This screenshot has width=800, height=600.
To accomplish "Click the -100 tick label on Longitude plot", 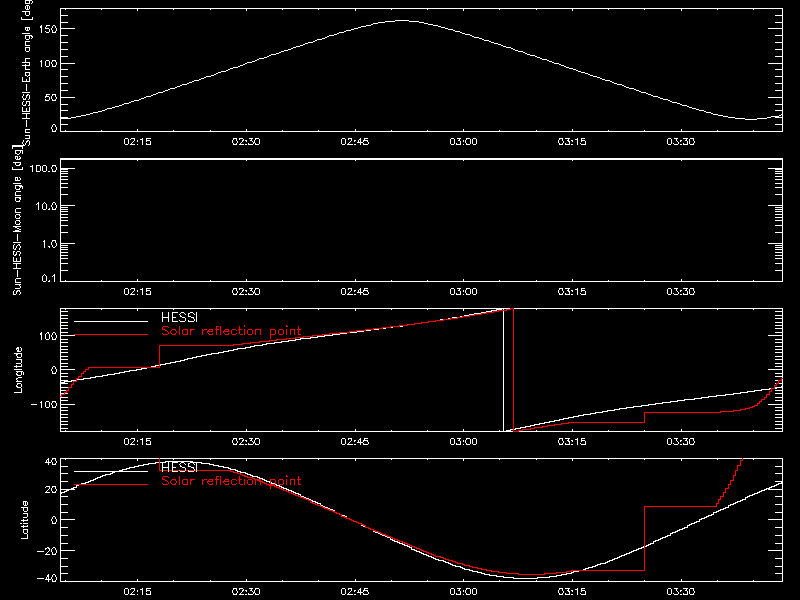I will [43, 405].
